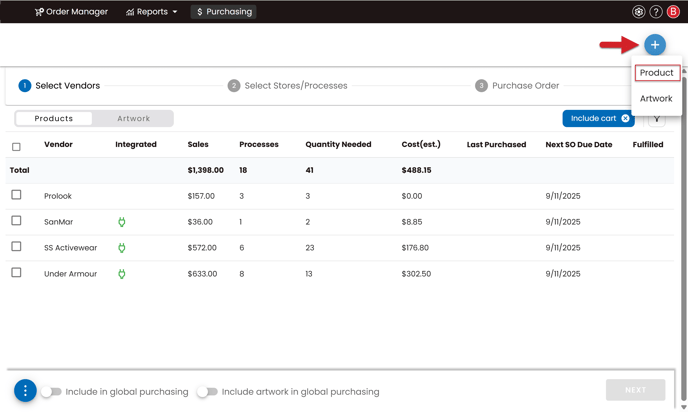688x416 pixels.
Task: Open the Purchasing page in navbar
Action: click(x=223, y=12)
